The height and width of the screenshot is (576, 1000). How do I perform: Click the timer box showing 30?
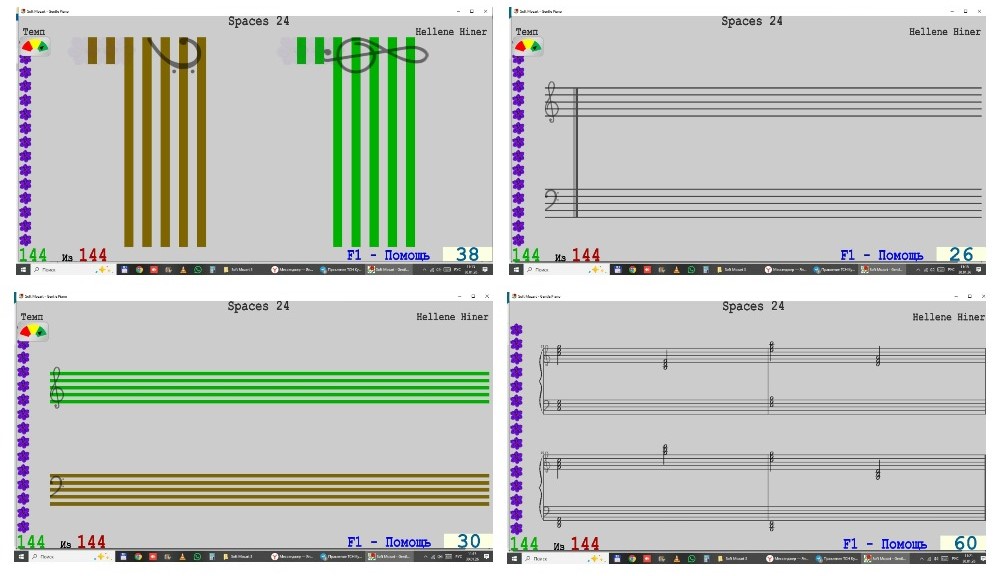click(x=468, y=542)
